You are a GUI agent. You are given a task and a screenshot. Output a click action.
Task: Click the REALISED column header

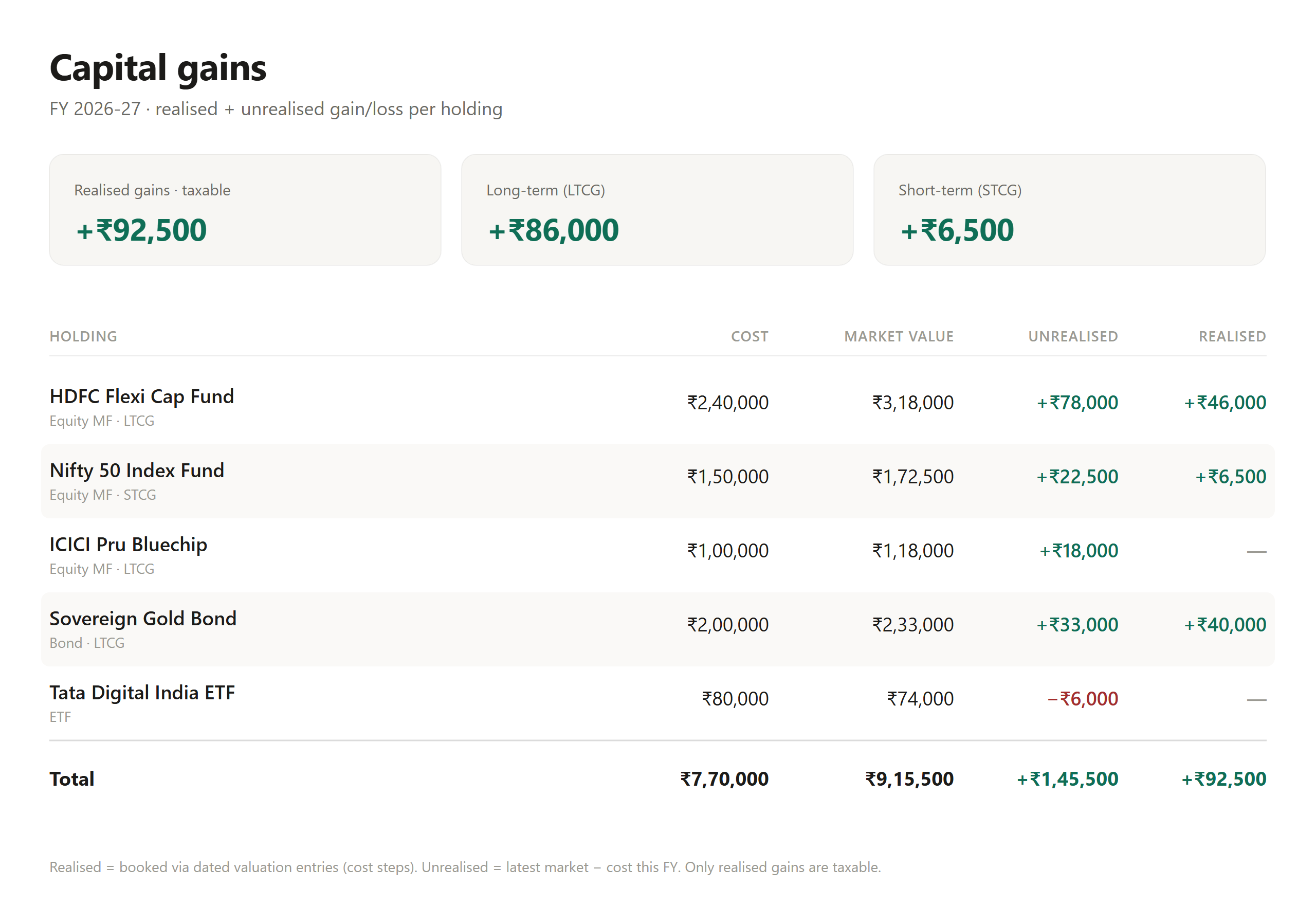(x=1232, y=336)
